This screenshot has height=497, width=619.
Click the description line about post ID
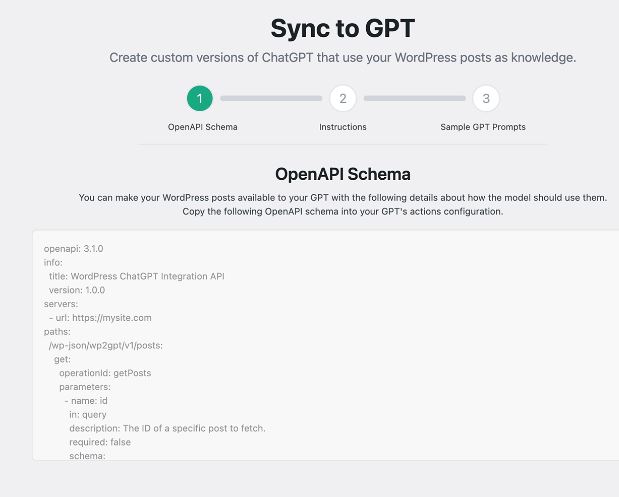pyautogui.click(x=167, y=428)
